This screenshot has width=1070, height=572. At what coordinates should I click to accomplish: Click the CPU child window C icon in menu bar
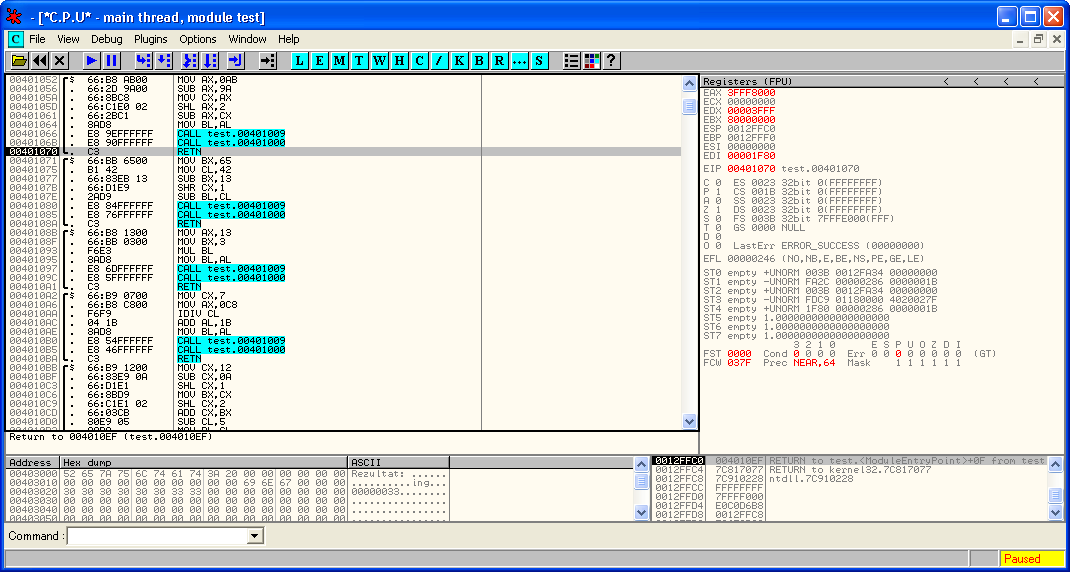point(15,39)
